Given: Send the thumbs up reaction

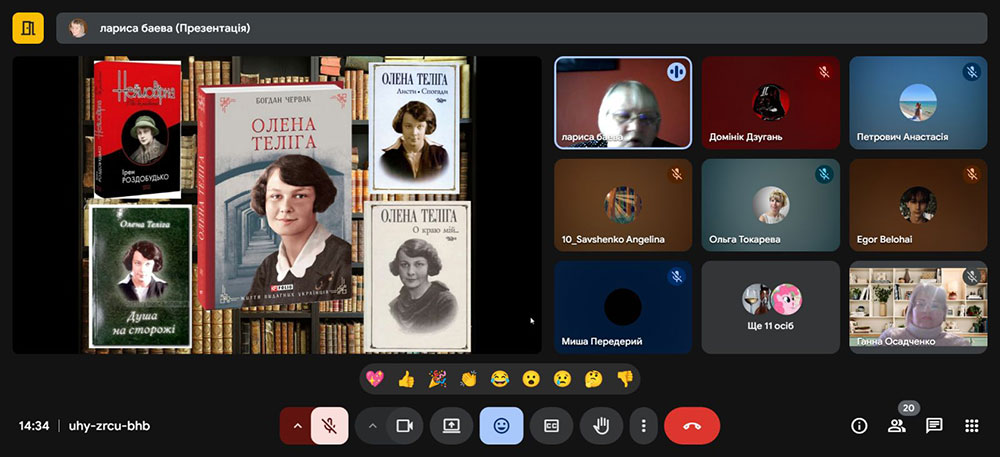Looking at the screenshot, I should [x=406, y=379].
